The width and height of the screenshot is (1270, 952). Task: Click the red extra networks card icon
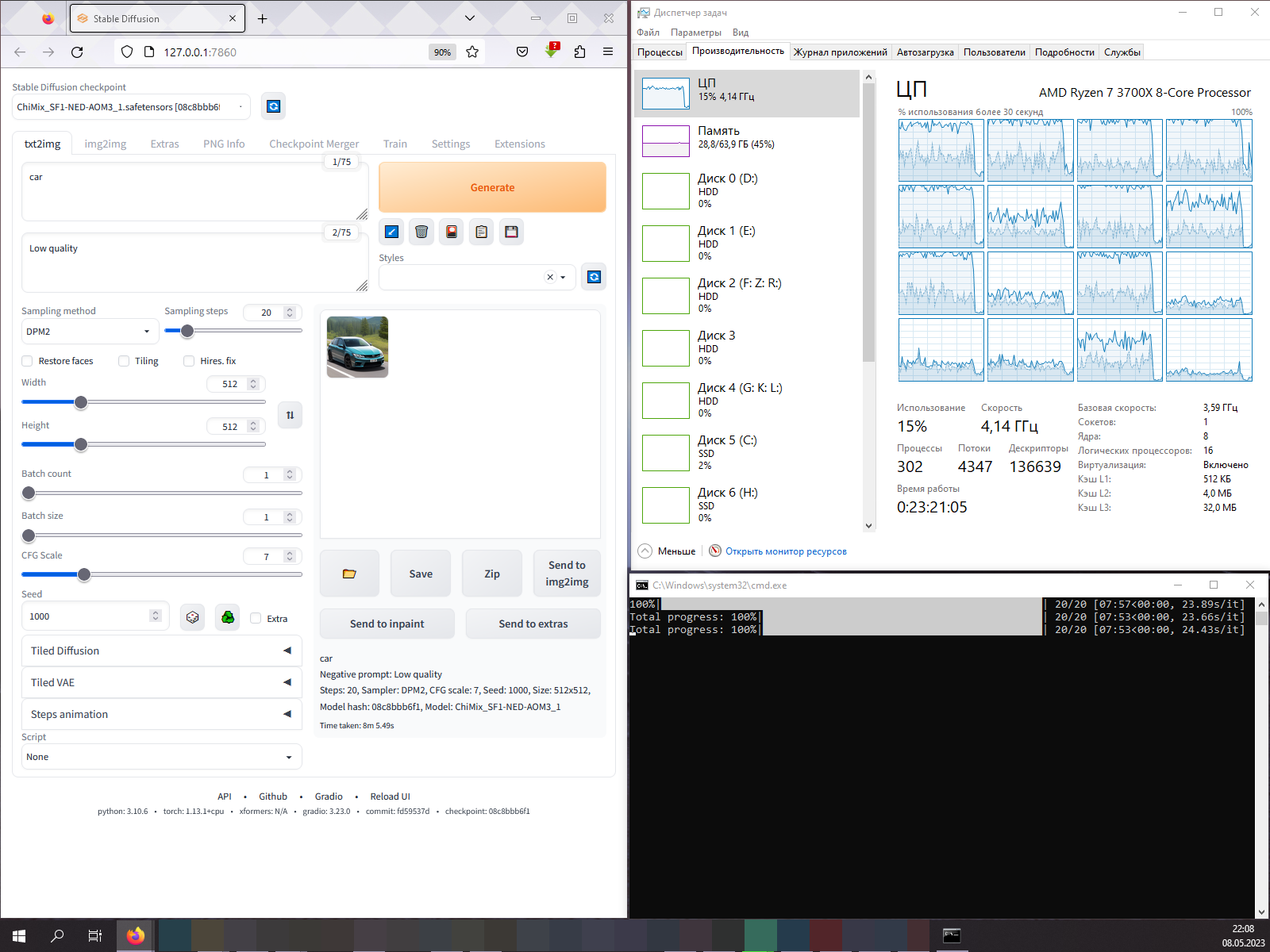pyautogui.click(x=452, y=232)
